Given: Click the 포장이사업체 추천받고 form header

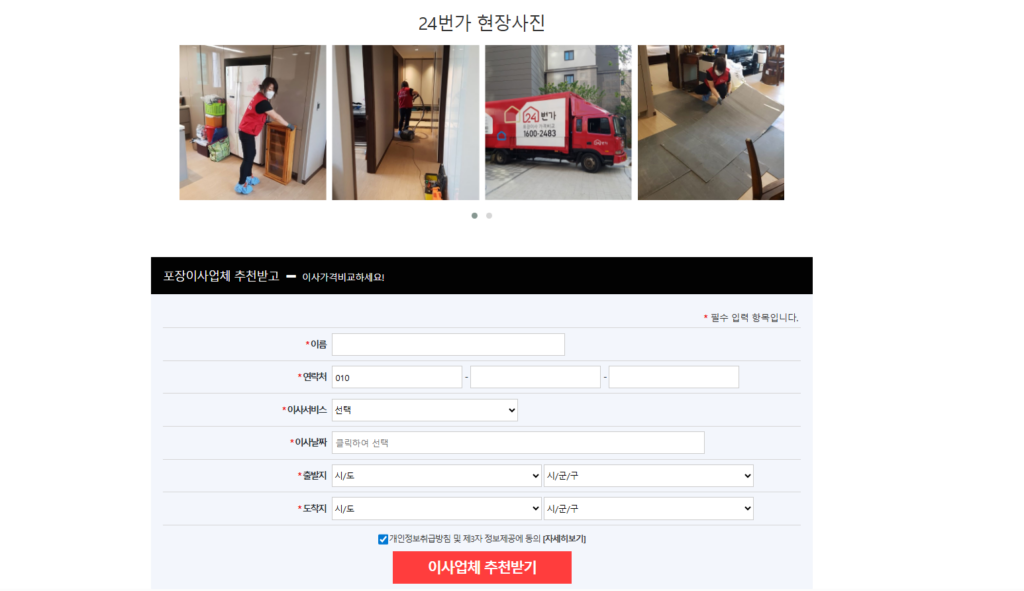Looking at the screenshot, I should [221, 276].
